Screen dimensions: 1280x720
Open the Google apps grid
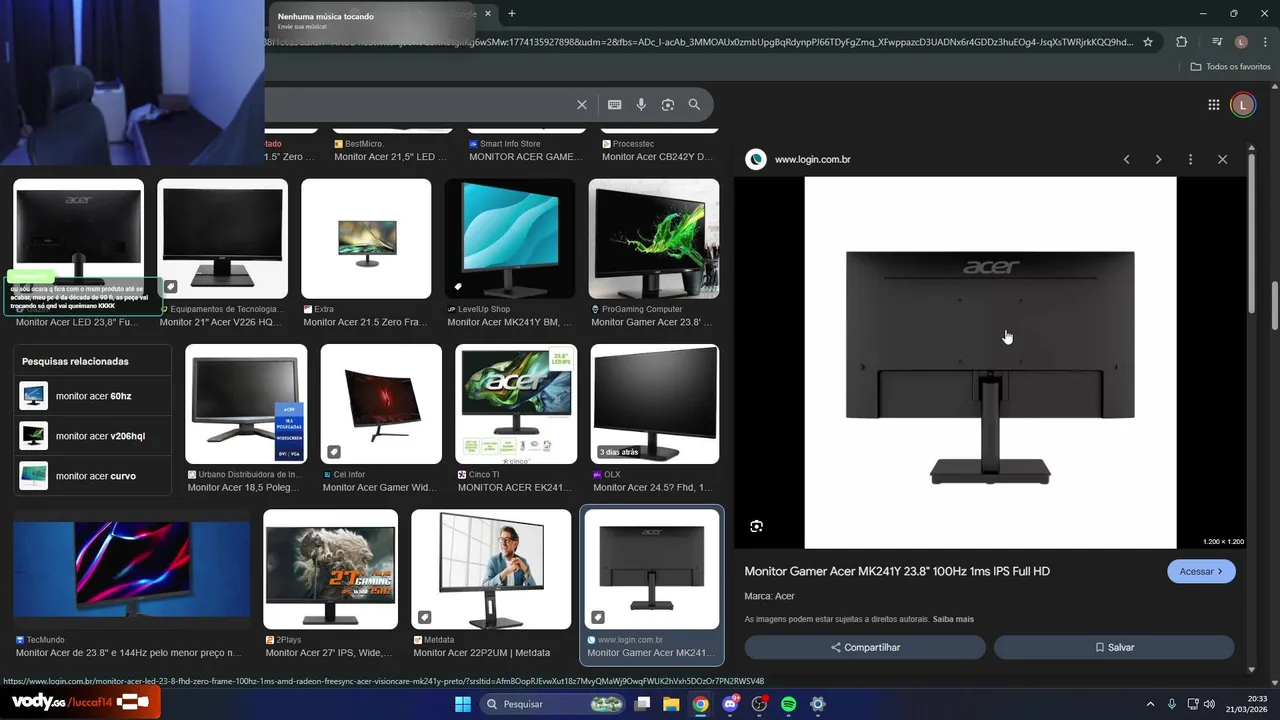(x=1213, y=105)
